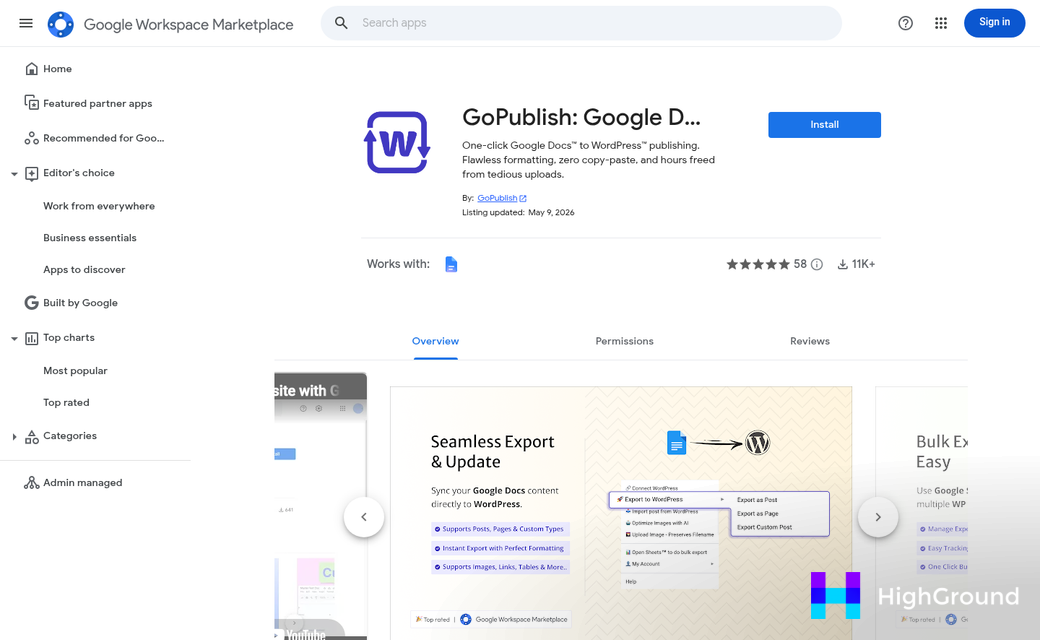This screenshot has height=640, width=1040.
Task: Open Business essentials
Action: pos(90,238)
